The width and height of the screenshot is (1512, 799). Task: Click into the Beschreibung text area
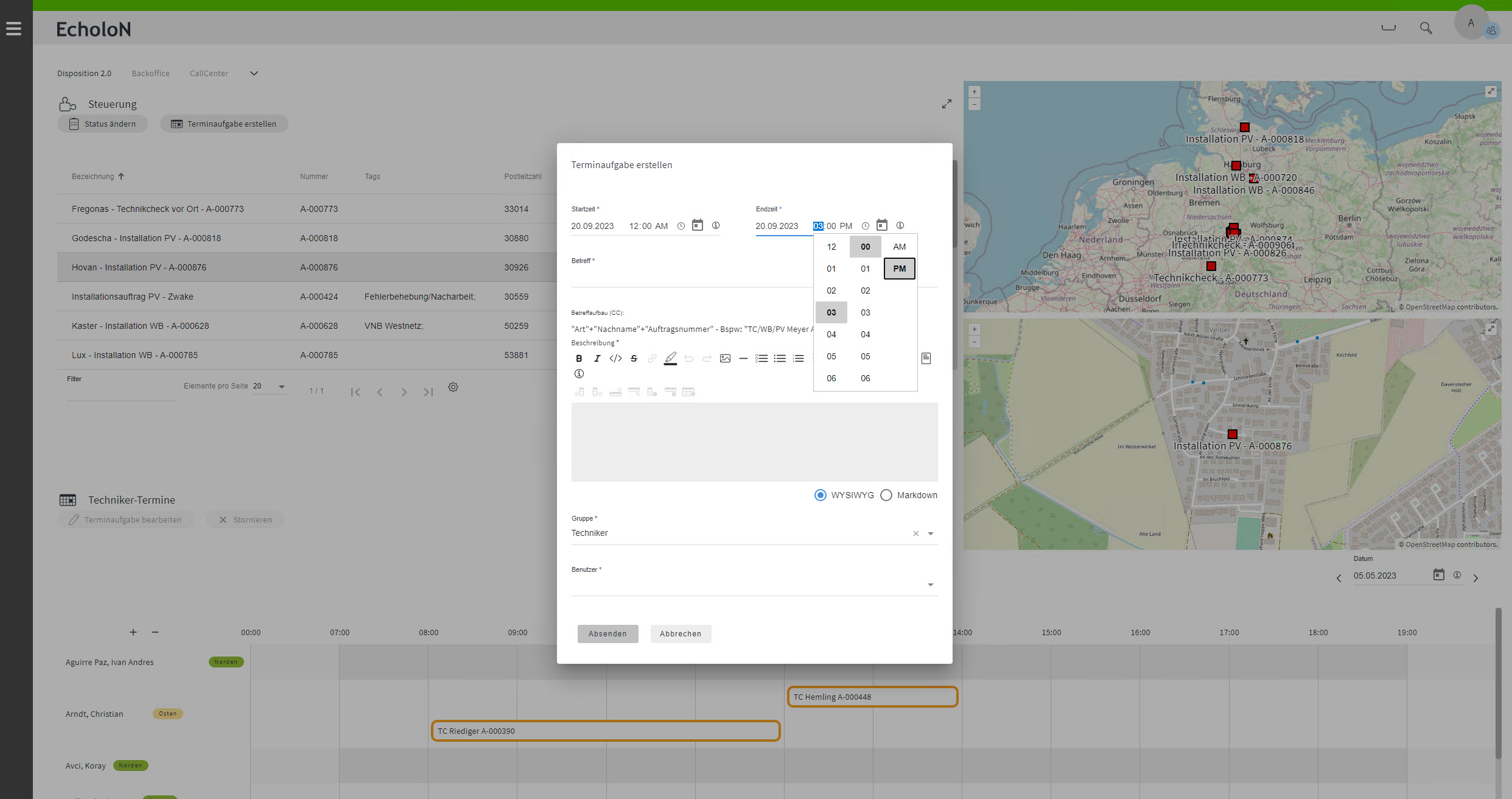(x=754, y=442)
